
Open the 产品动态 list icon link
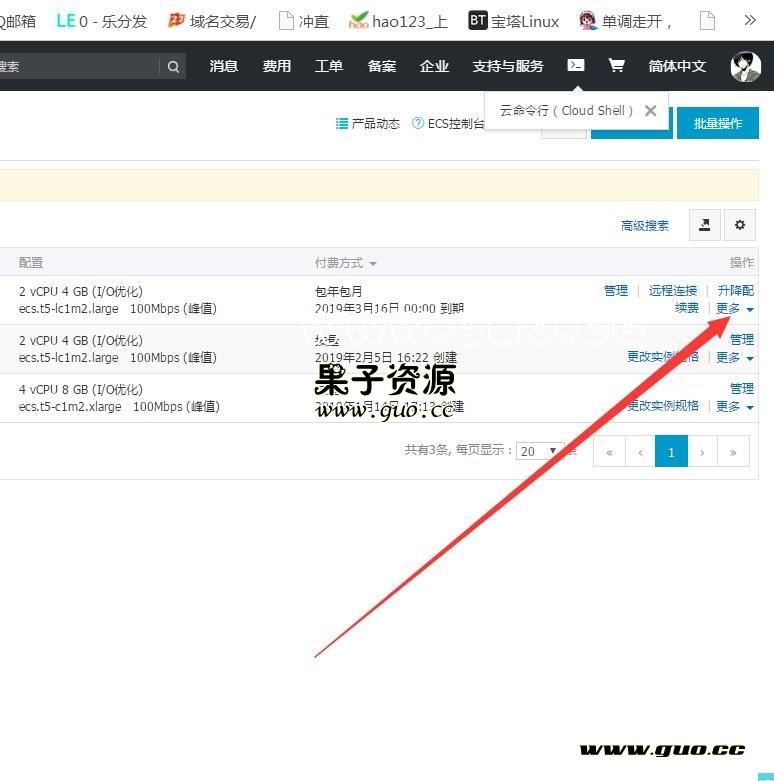pyautogui.click(x=367, y=124)
